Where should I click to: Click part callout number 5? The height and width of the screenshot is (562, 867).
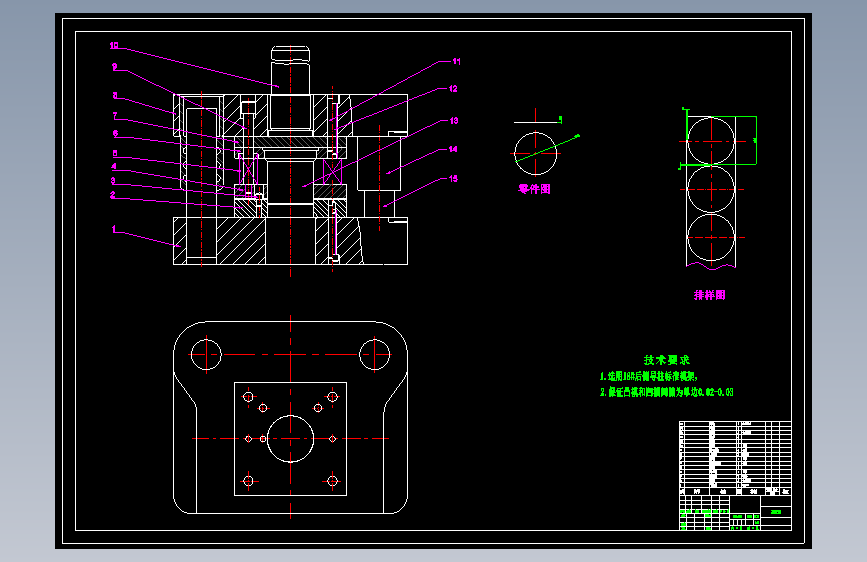[114, 153]
